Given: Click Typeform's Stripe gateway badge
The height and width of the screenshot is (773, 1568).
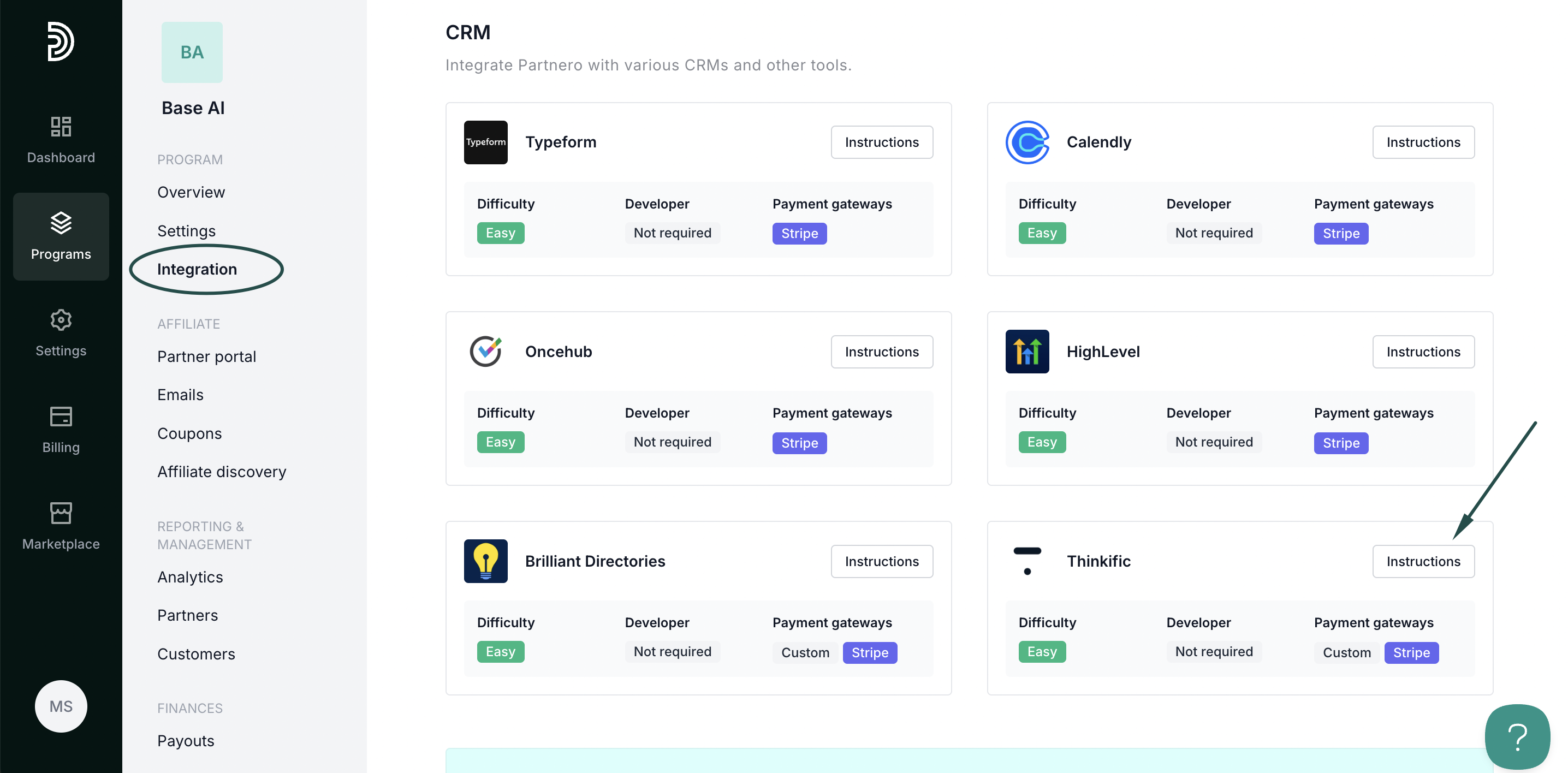Looking at the screenshot, I should click(x=799, y=233).
